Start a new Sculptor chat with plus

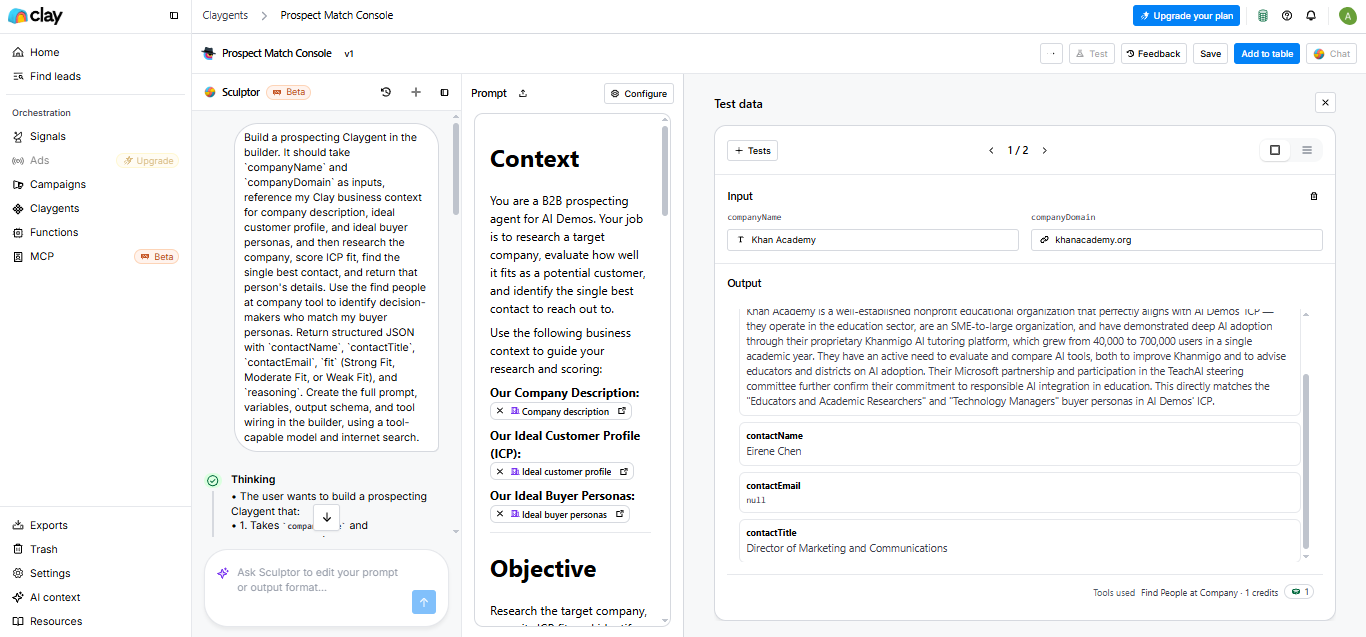pos(416,92)
